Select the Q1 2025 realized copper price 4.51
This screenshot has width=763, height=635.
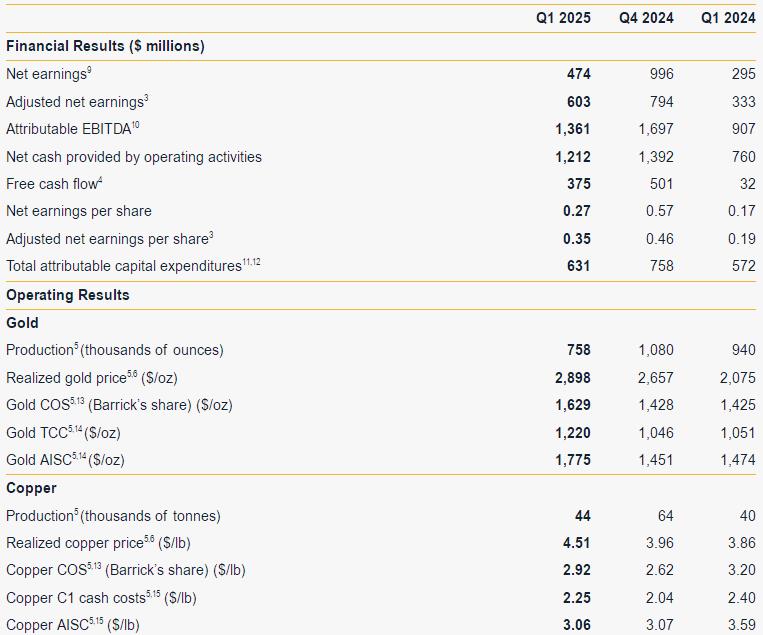[x=577, y=543]
